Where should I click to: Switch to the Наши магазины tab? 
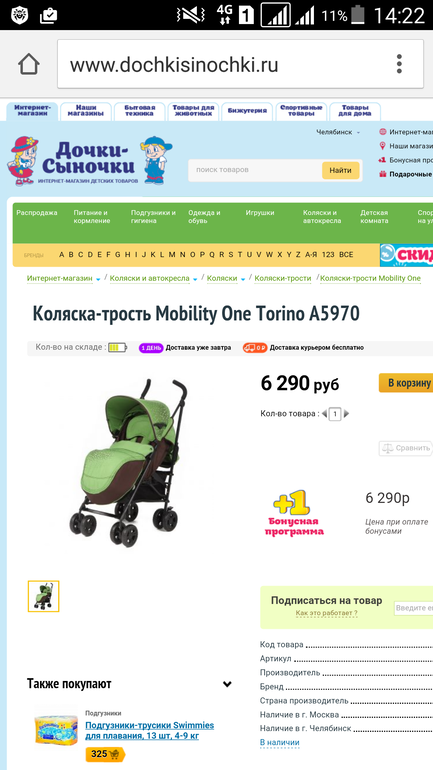coord(85,111)
